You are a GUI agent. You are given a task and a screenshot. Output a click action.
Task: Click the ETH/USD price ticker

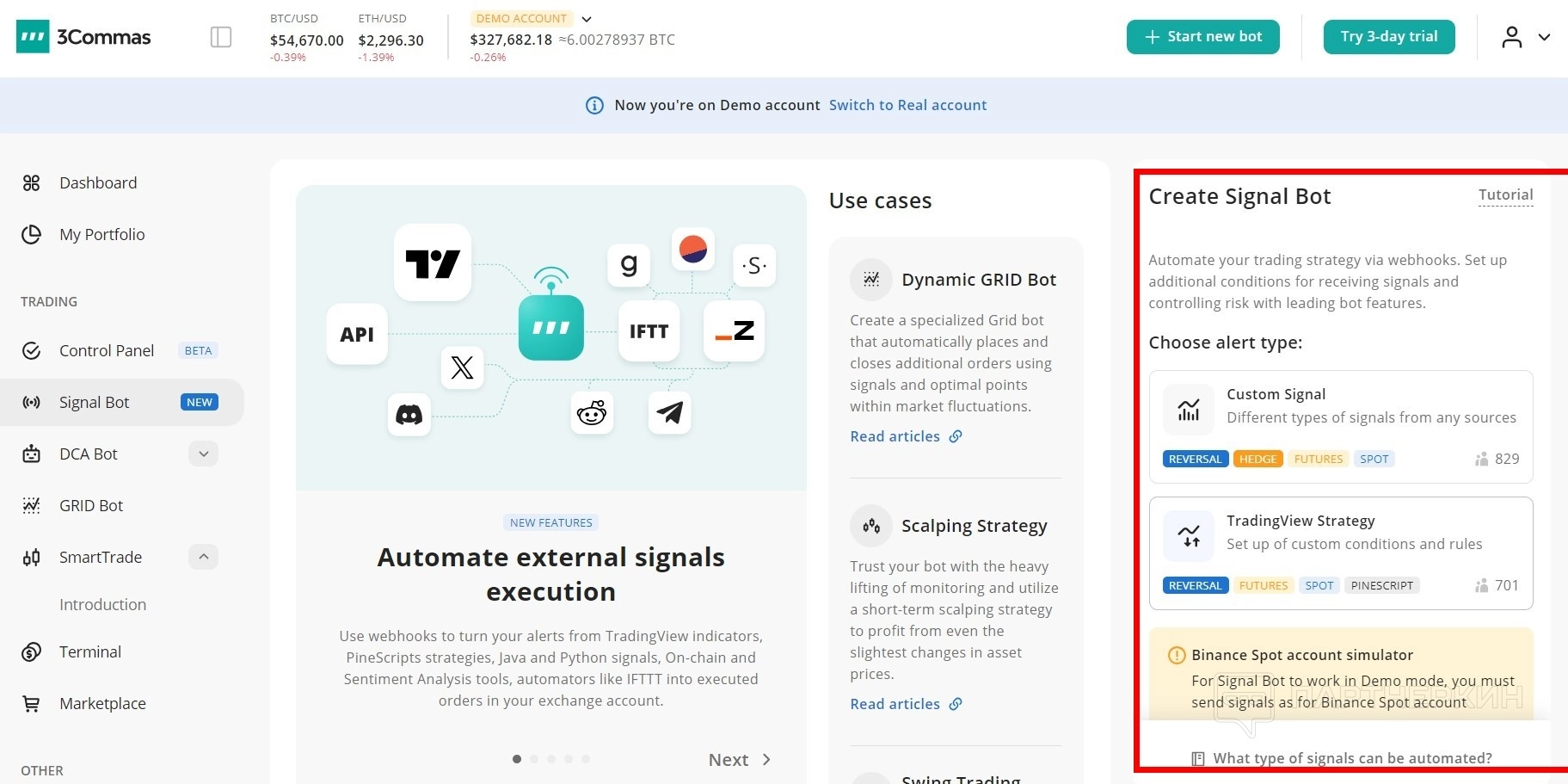coord(391,38)
